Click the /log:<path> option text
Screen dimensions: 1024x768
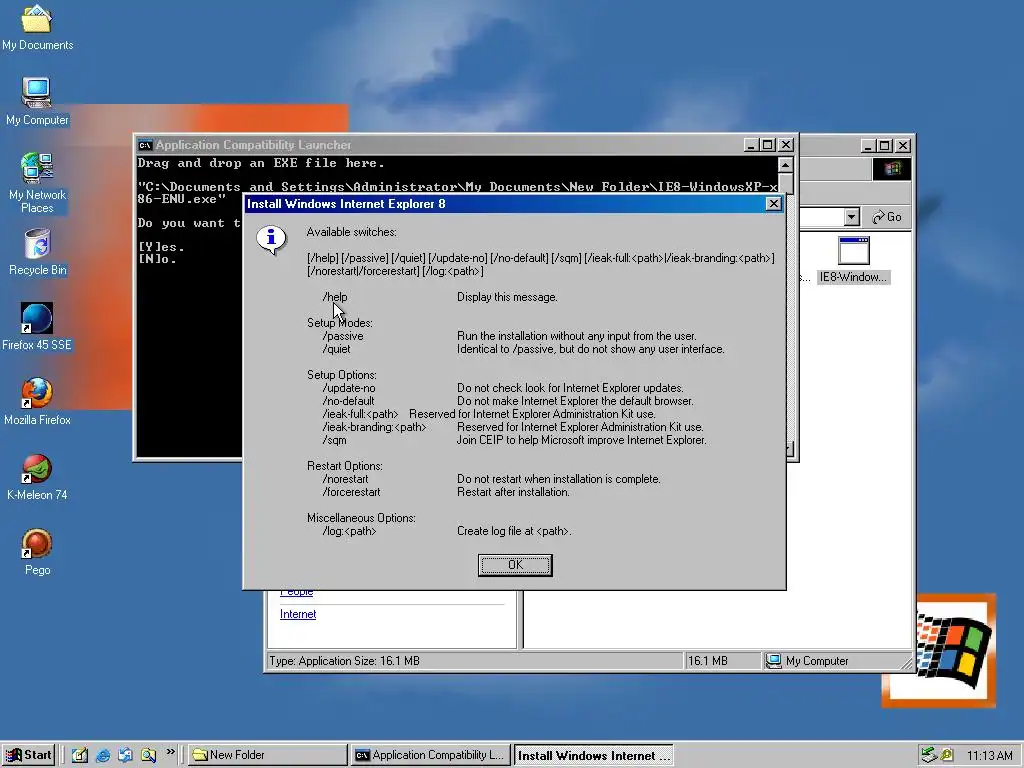click(349, 531)
